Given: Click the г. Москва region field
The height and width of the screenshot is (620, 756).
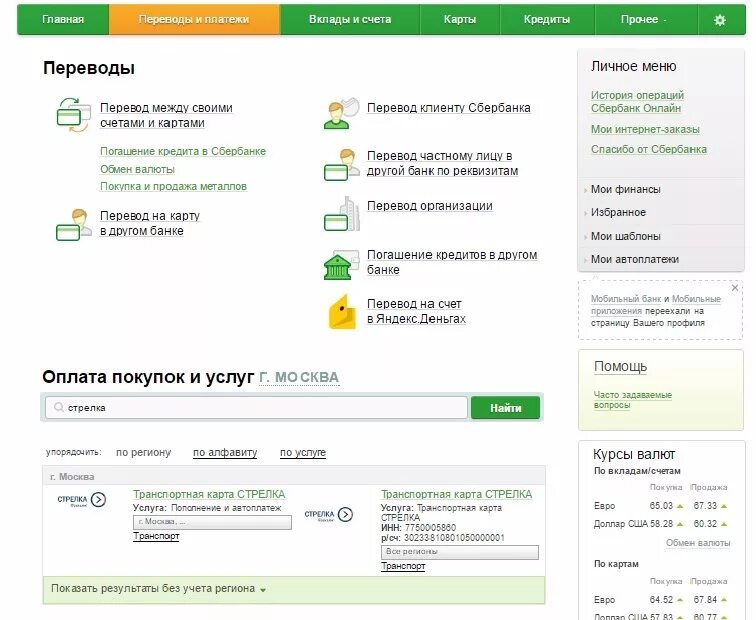Looking at the screenshot, I should point(212,522).
